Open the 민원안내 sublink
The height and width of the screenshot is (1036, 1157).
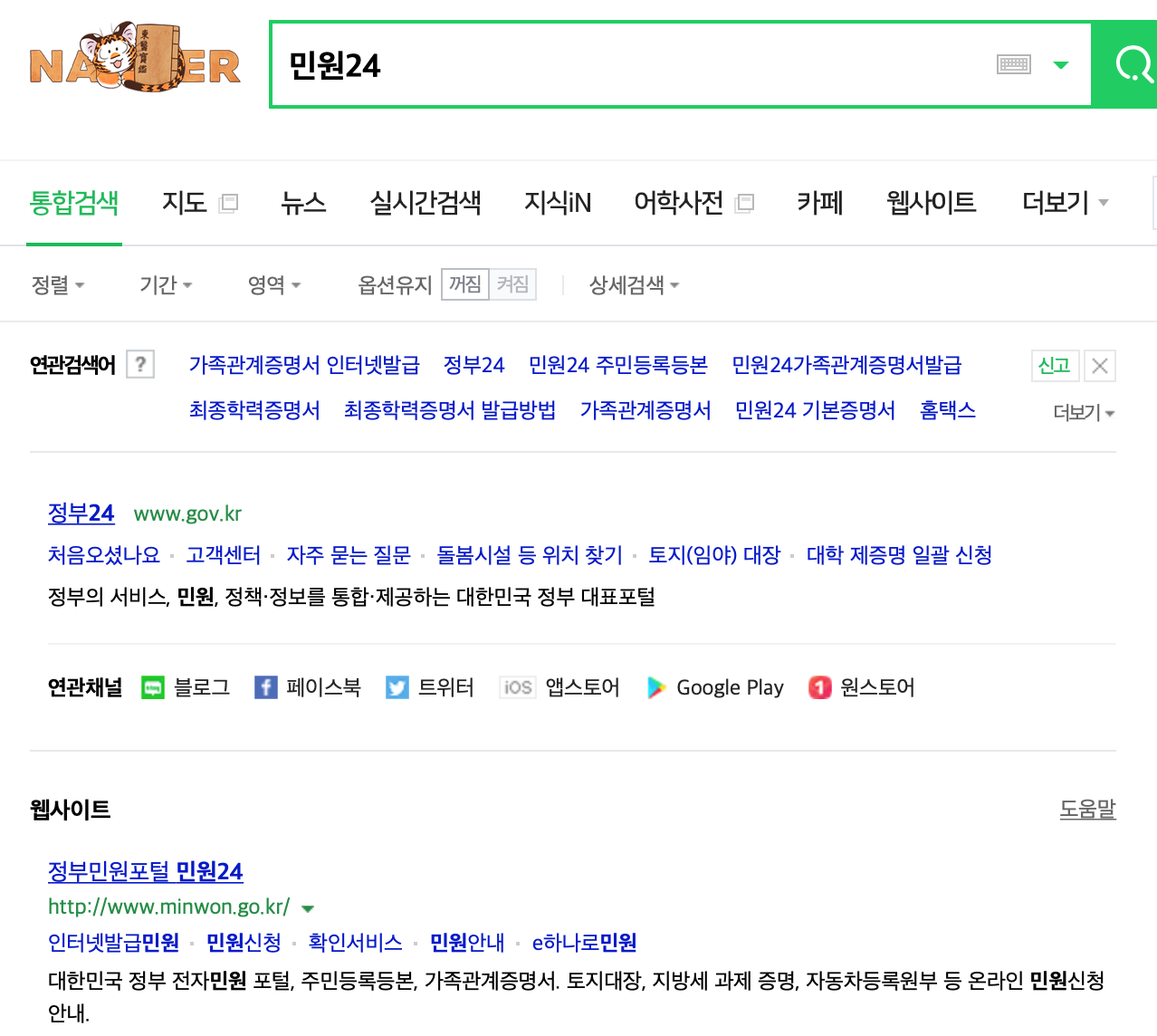click(x=467, y=943)
